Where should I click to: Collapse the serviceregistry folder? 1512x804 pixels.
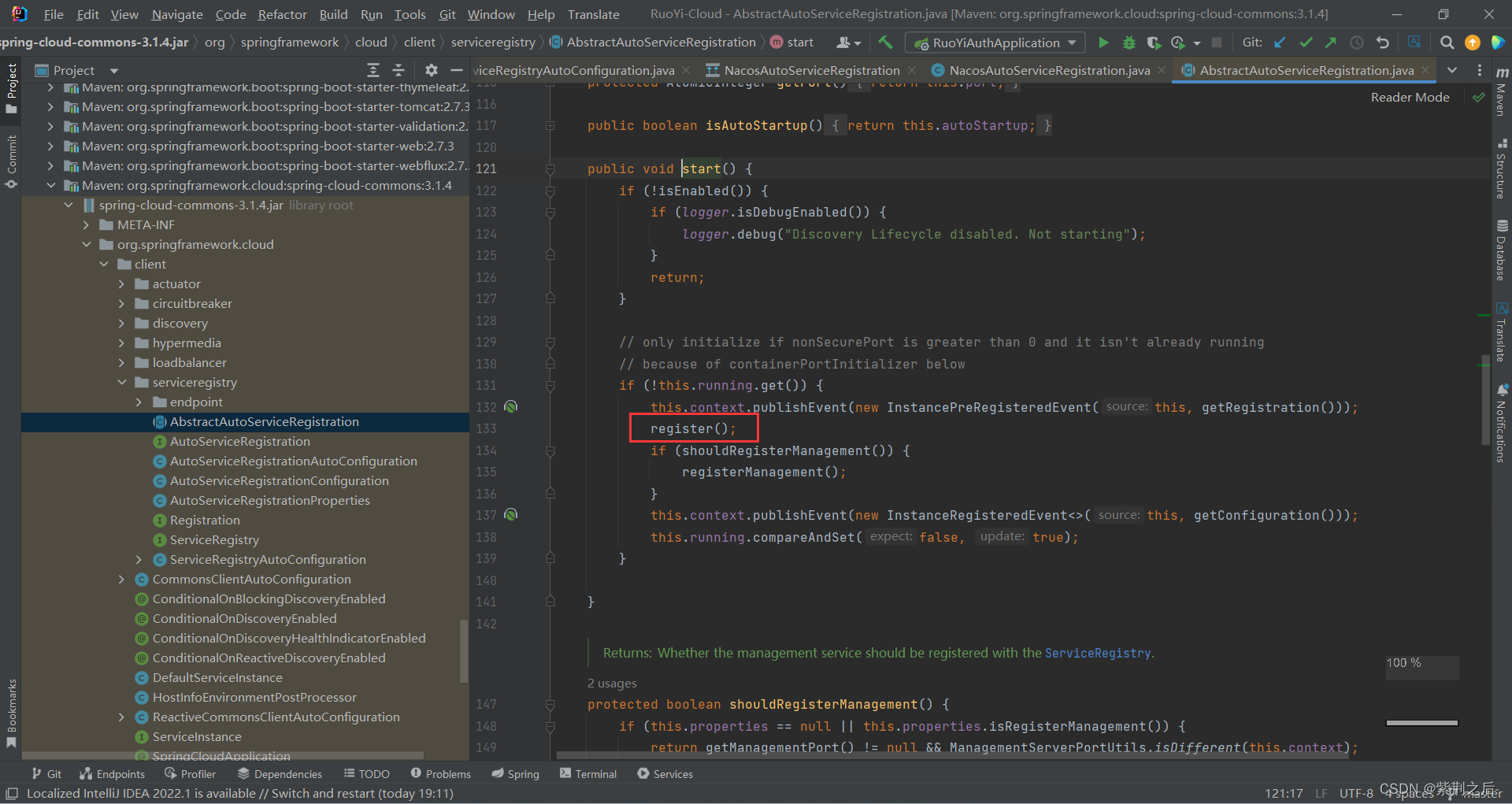coord(122,383)
